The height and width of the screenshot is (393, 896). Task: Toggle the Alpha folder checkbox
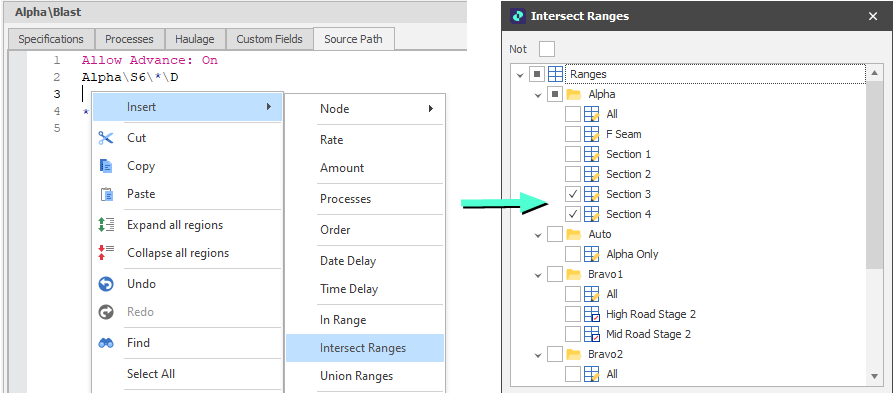pyautogui.click(x=554, y=94)
